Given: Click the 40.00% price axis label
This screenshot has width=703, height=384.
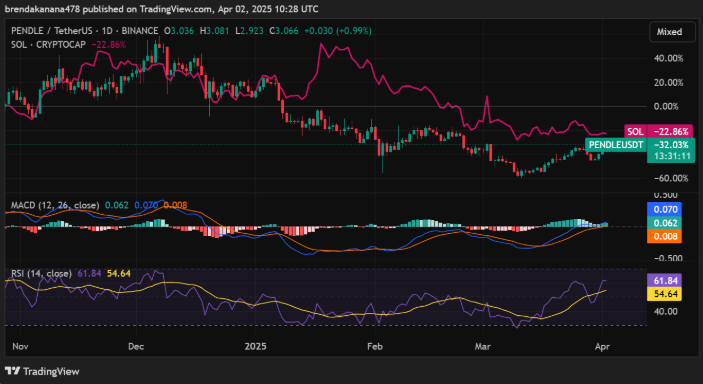Looking at the screenshot, I should point(668,58).
